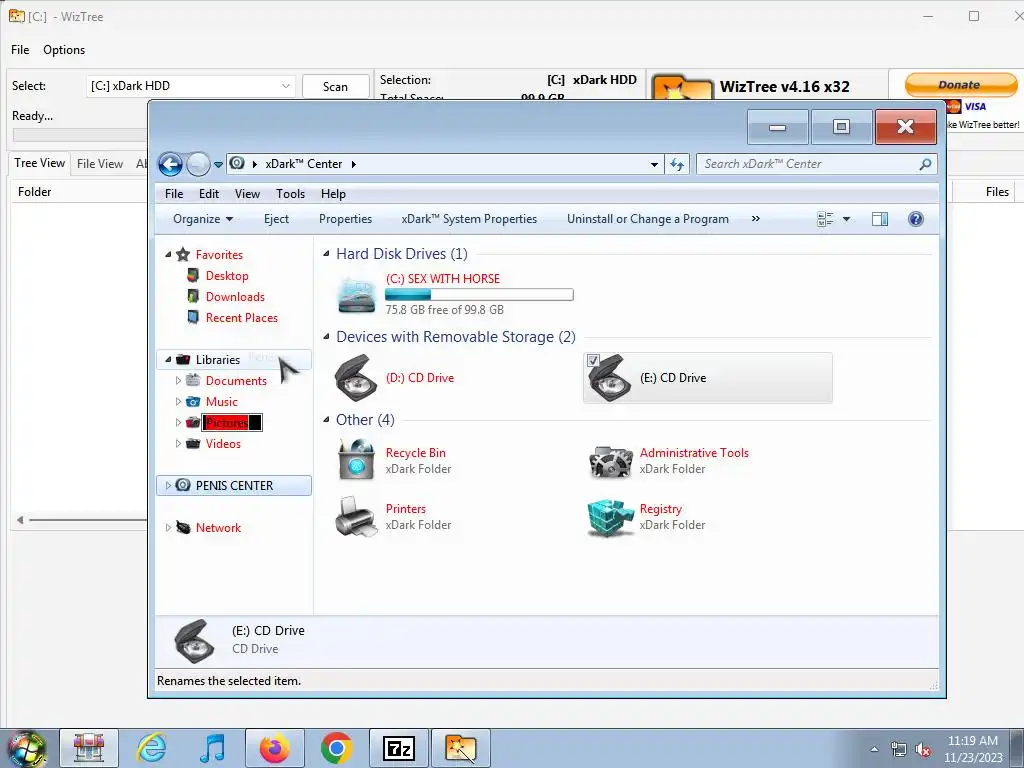Click the search magnifier icon
The image size is (1024, 768).
tap(925, 164)
